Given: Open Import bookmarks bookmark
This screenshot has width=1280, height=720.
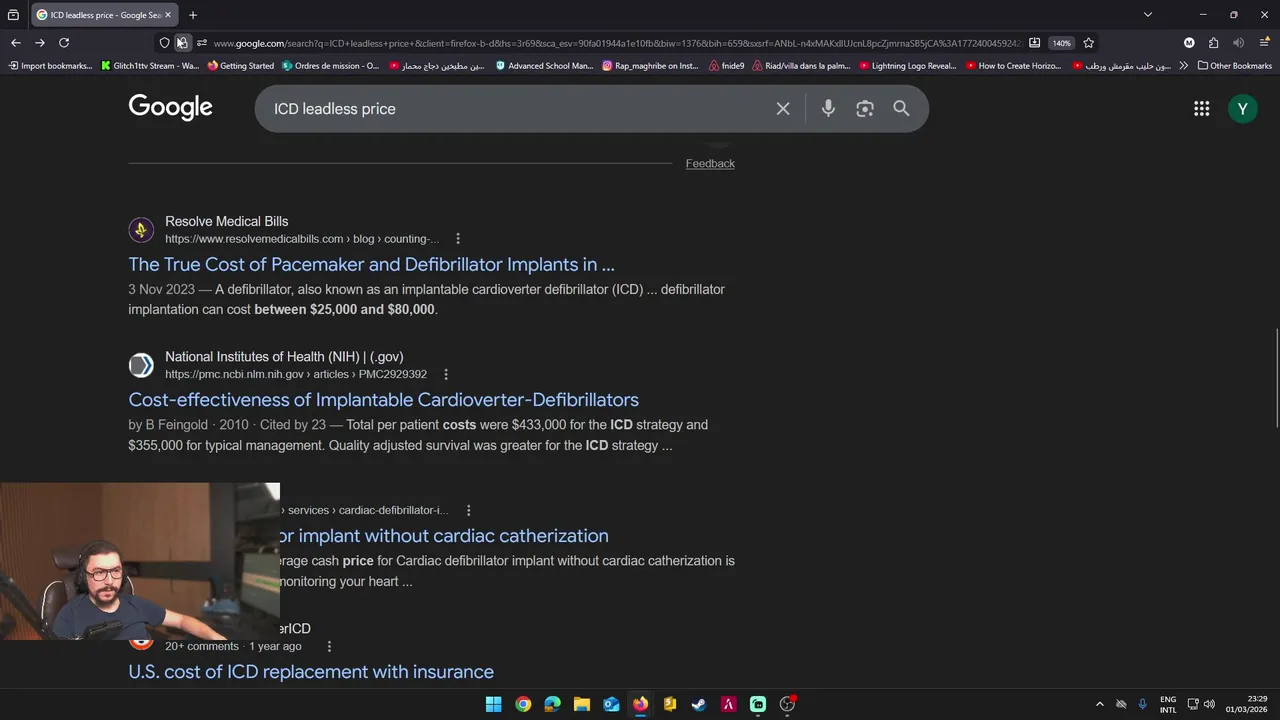Looking at the screenshot, I should click(50, 66).
